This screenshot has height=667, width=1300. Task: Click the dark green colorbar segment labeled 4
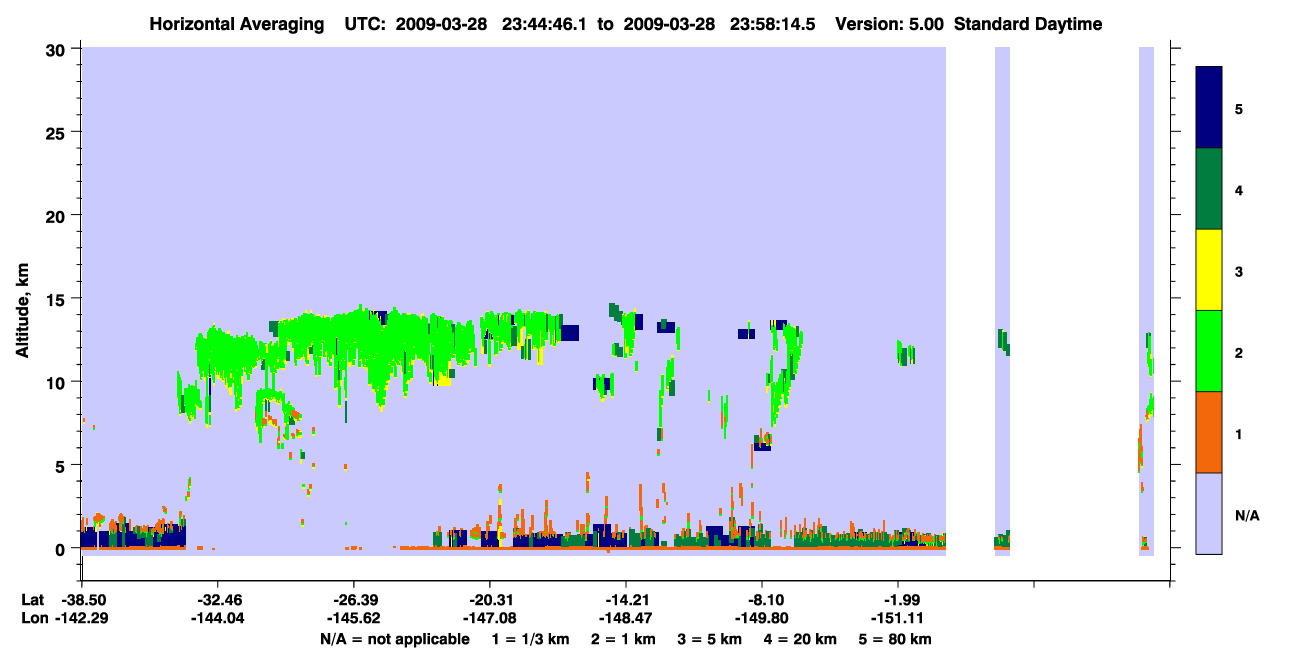pos(1209,189)
